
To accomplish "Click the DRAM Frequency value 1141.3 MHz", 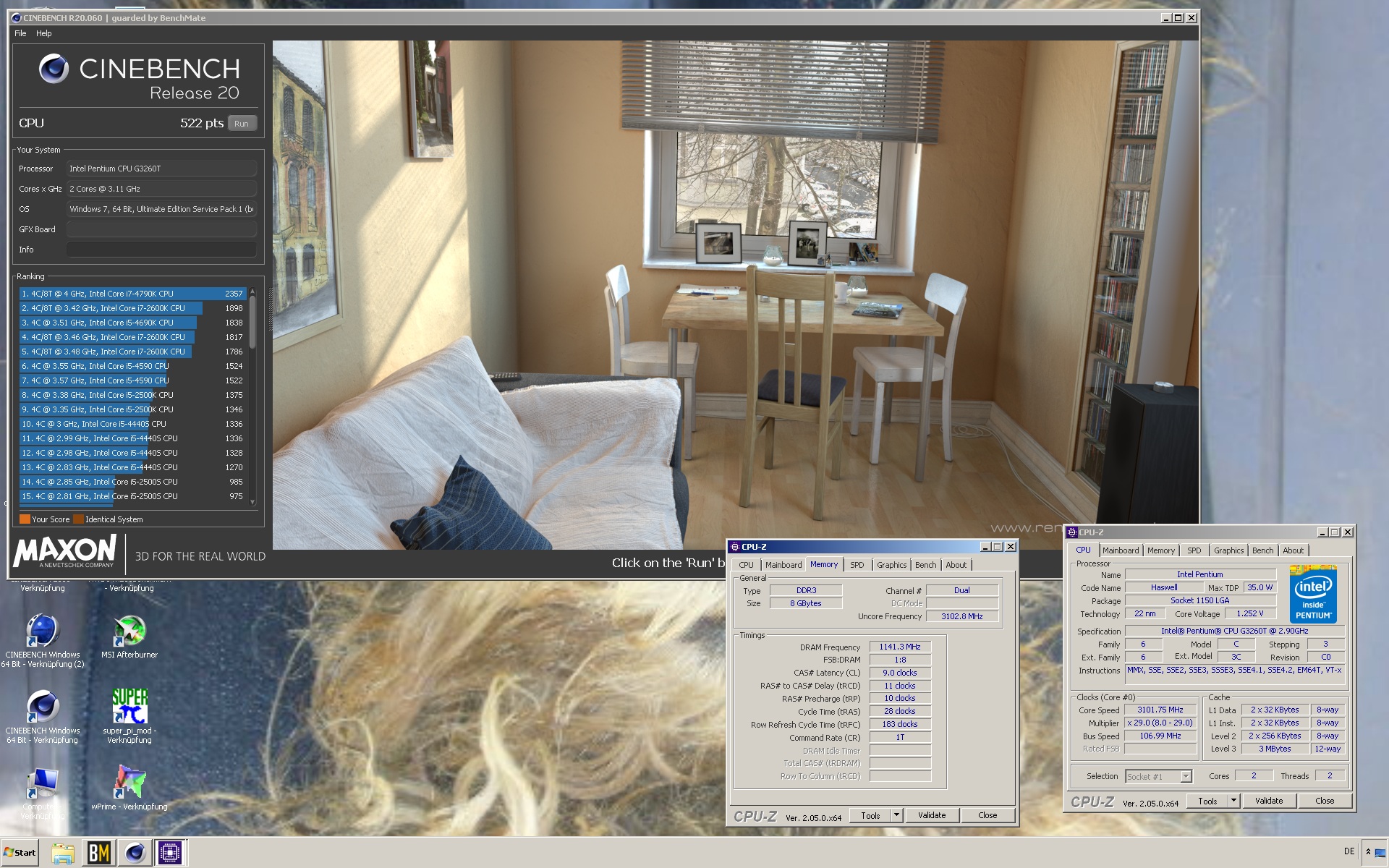I will [900, 647].
